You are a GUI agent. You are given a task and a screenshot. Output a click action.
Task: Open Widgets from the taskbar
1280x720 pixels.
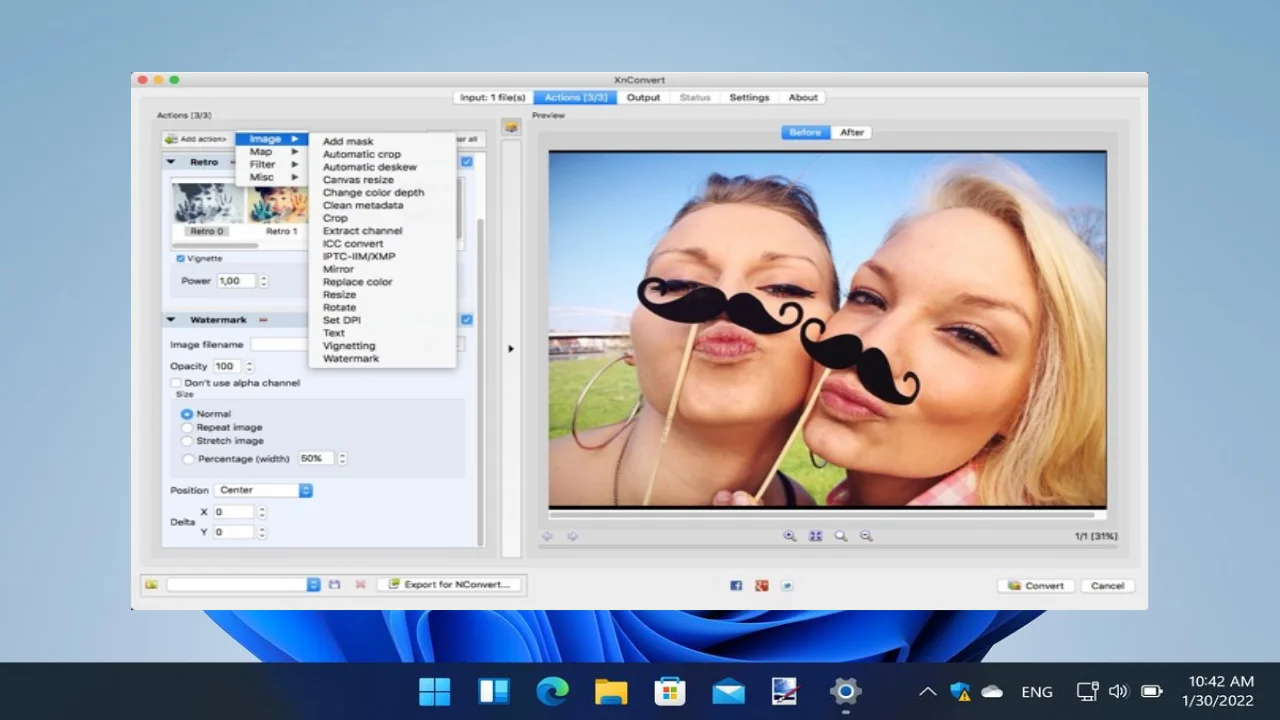click(494, 691)
